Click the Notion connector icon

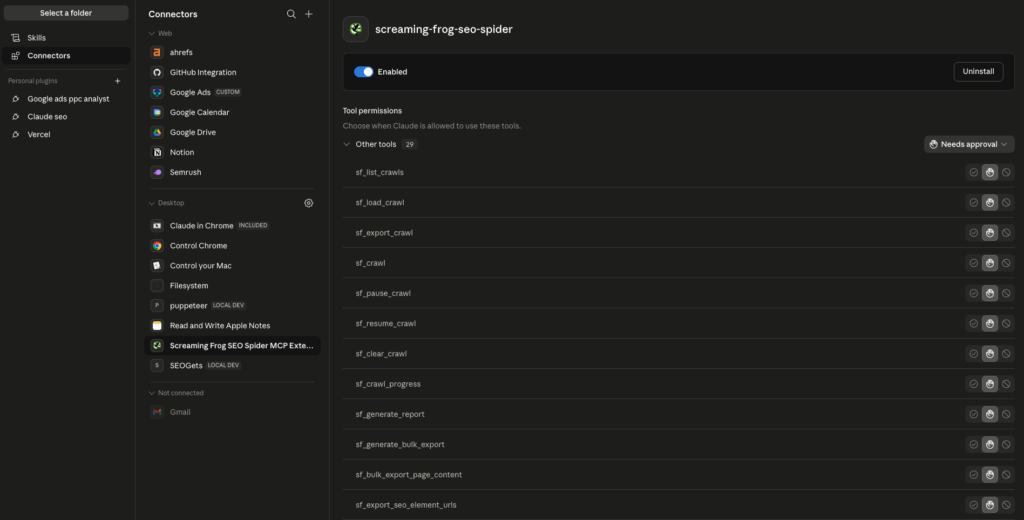click(x=157, y=152)
